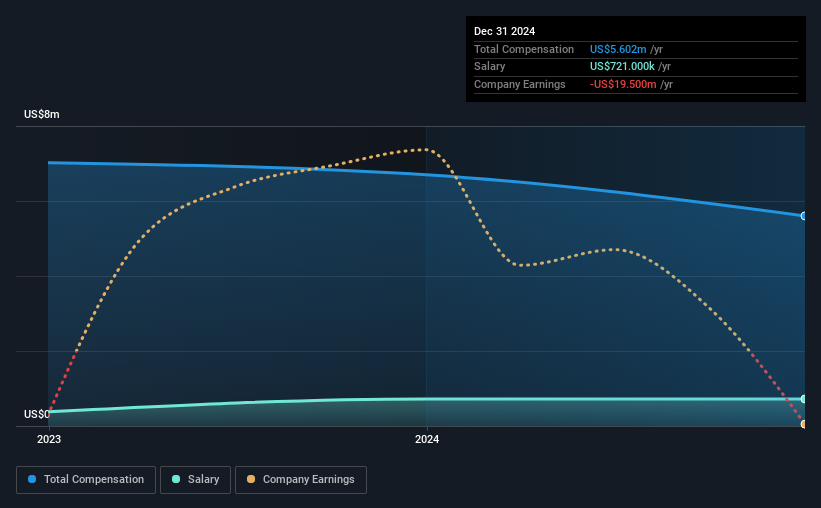Toggle the Salary legend button
Viewport: 821px width, 508px height.
195,480
